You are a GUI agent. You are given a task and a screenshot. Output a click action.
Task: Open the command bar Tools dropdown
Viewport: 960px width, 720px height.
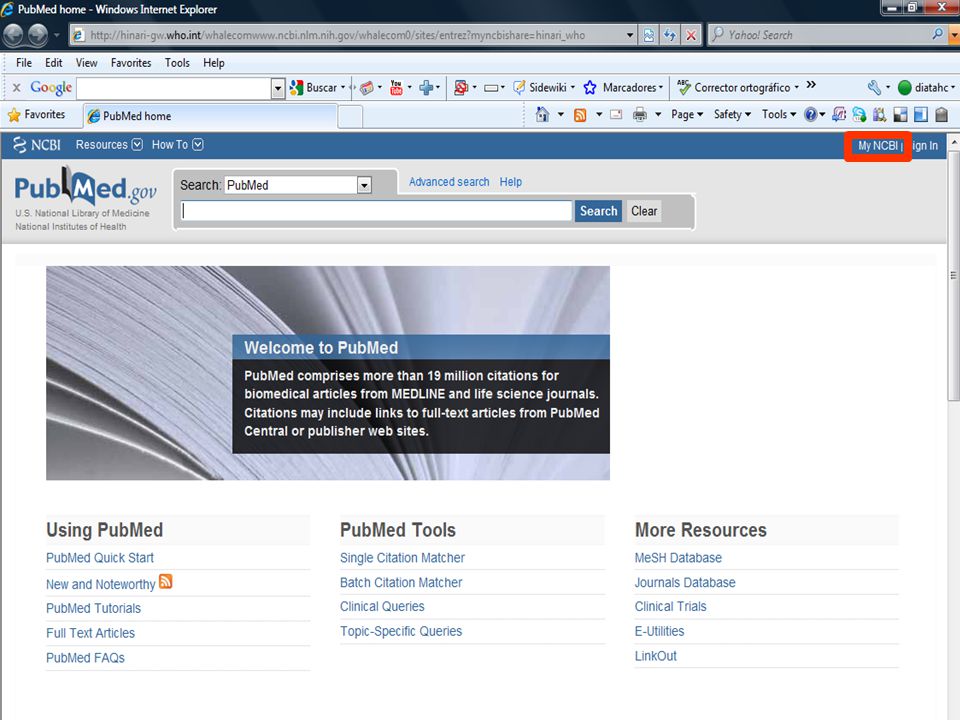[x=779, y=114]
